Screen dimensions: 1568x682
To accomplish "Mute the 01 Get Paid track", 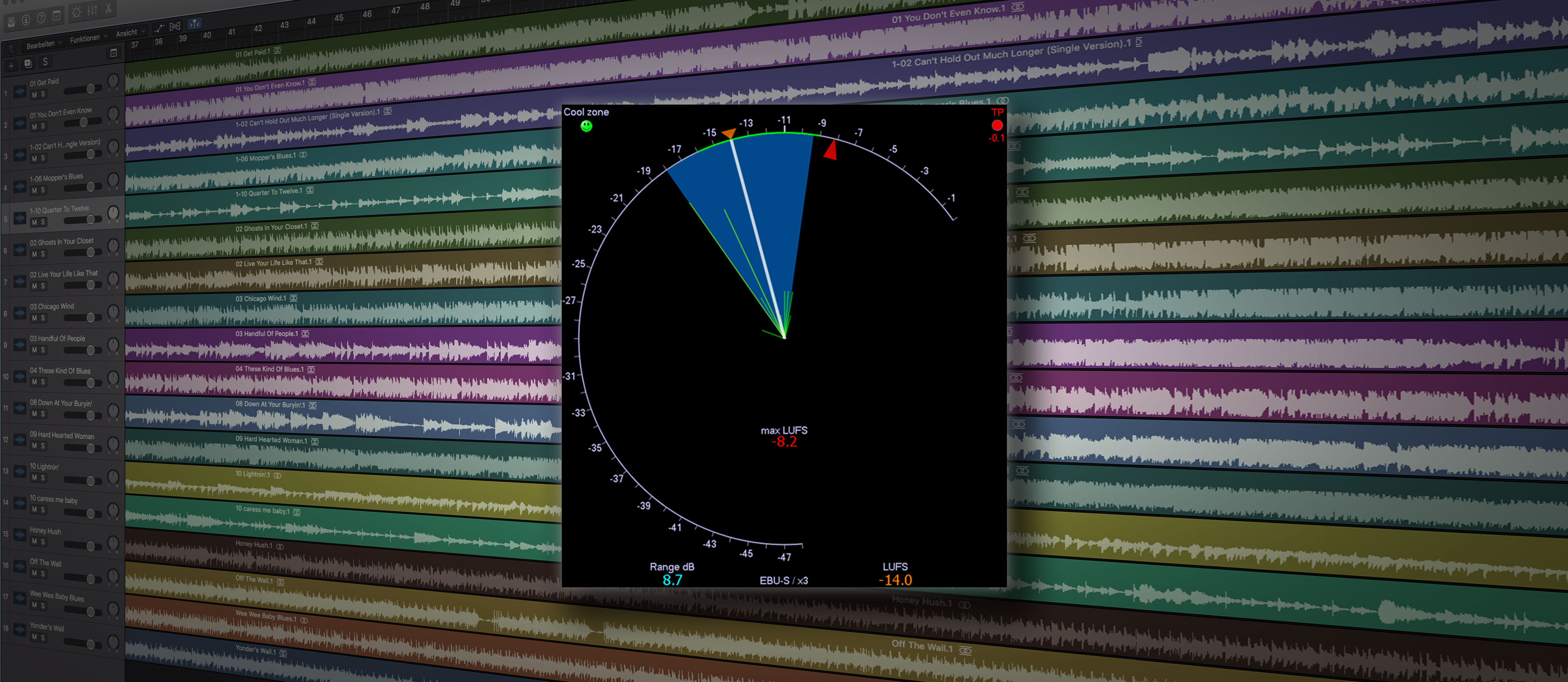I will (x=34, y=95).
